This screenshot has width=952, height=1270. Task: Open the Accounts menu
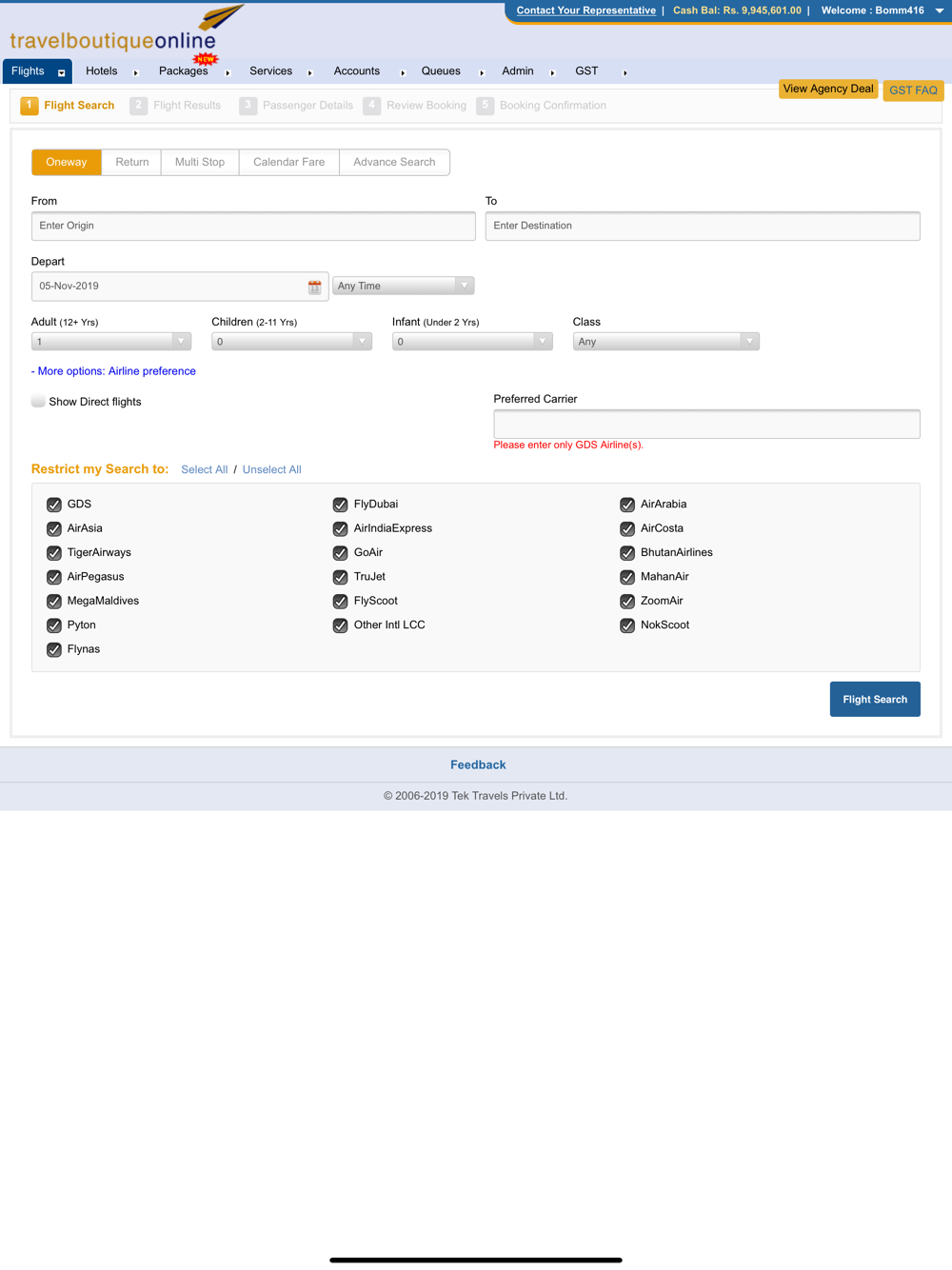pyautogui.click(x=357, y=71)
